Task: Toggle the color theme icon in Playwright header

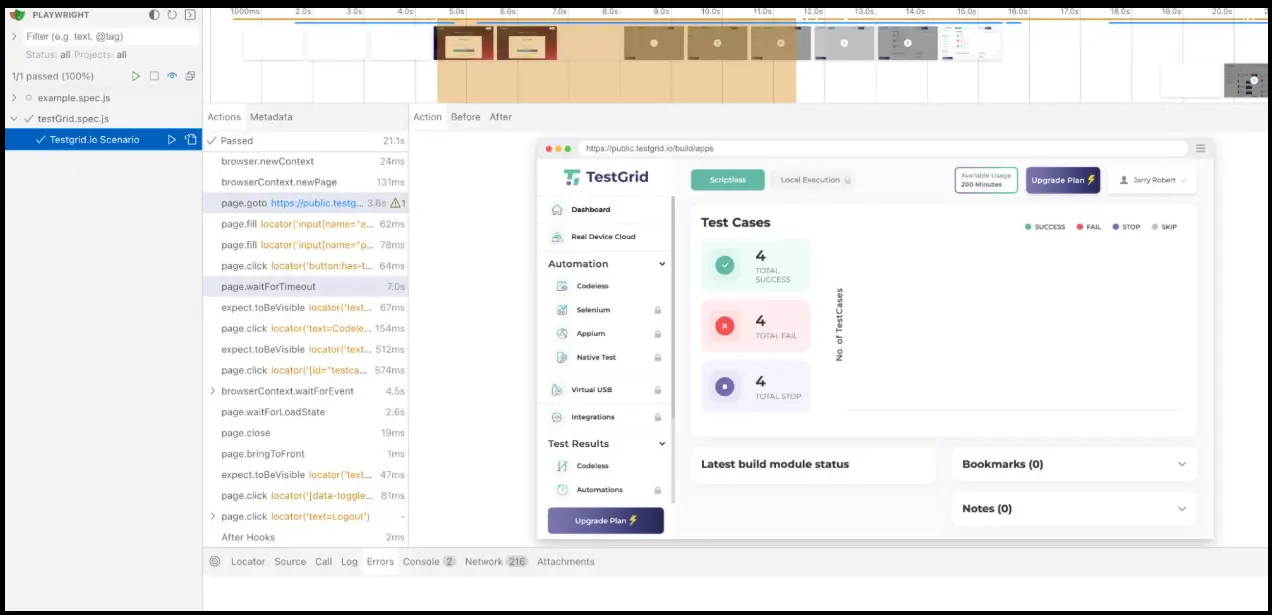Action: point(154,15)
